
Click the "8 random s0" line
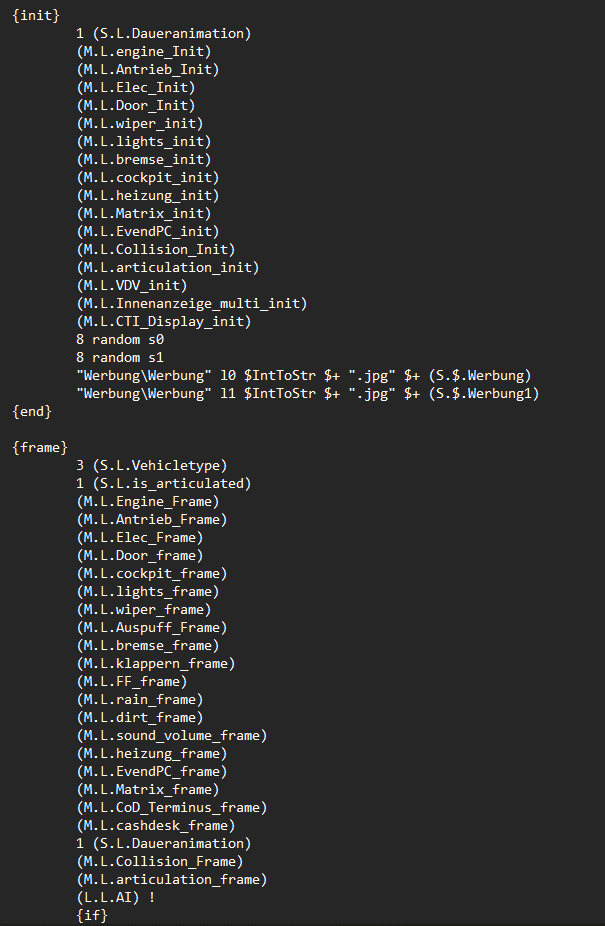pyautogui.click(x=120, y=340)
